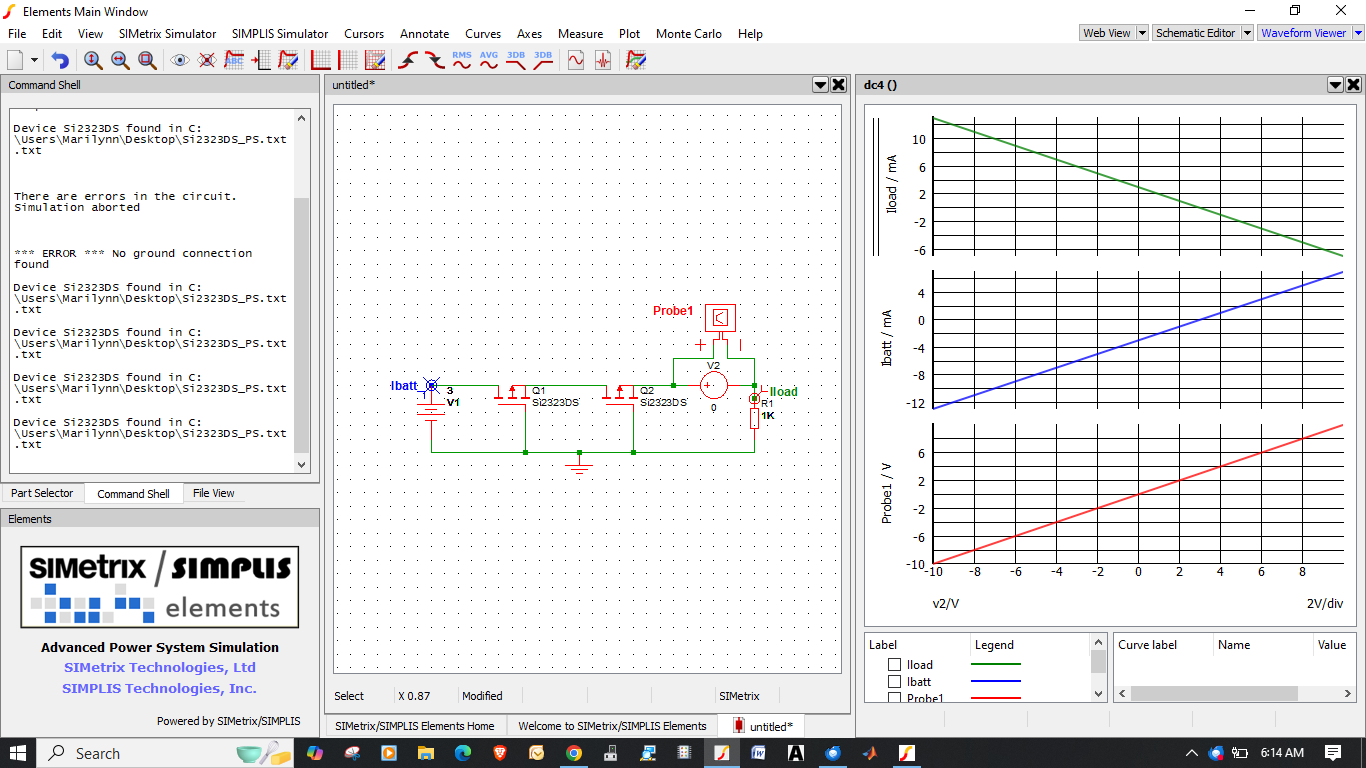Select the Probe1 differential probe in schematic
Screen dimensions: 1366x768
click(720, 319)
